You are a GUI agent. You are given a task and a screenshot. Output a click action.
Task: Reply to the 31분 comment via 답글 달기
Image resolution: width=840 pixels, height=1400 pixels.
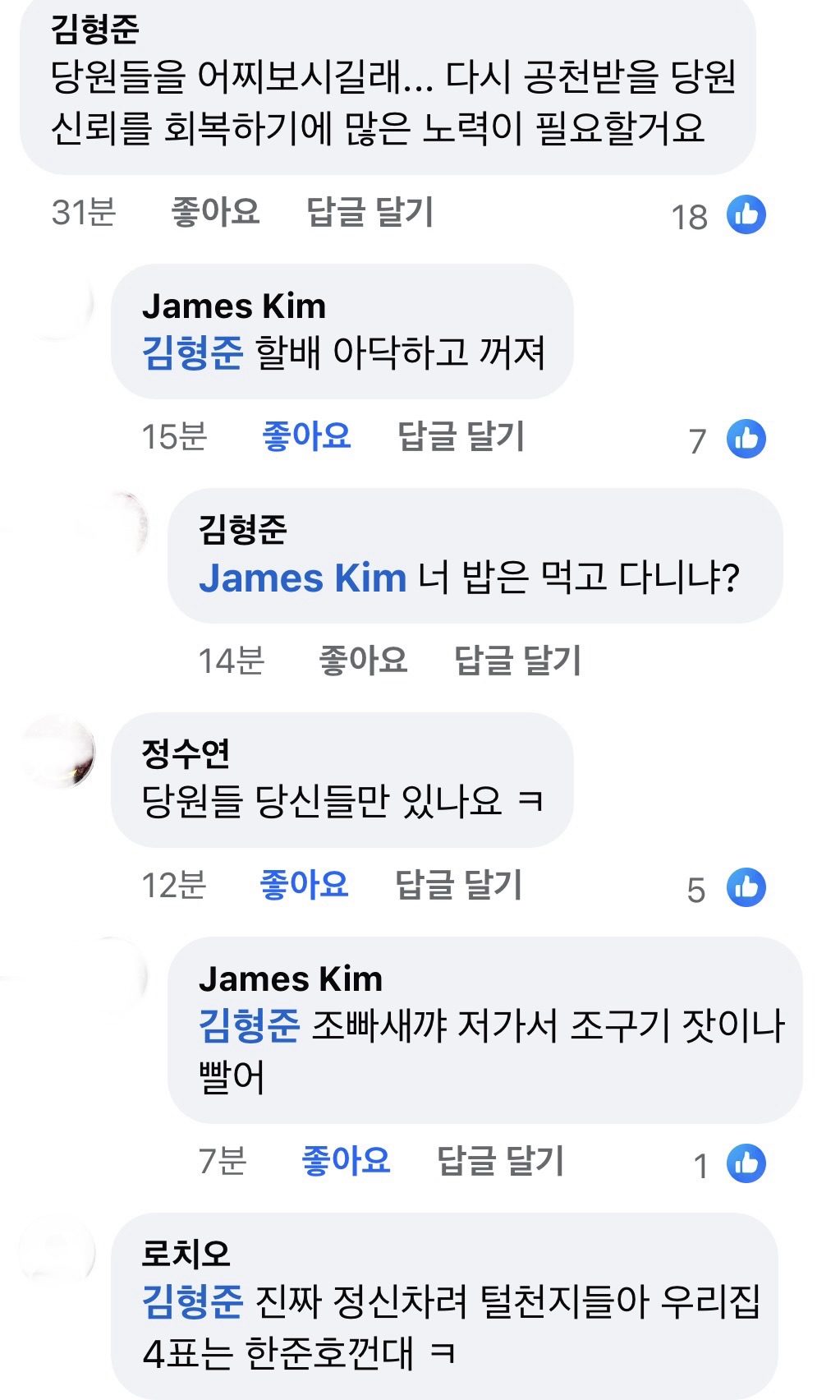[x=370, y=212]
